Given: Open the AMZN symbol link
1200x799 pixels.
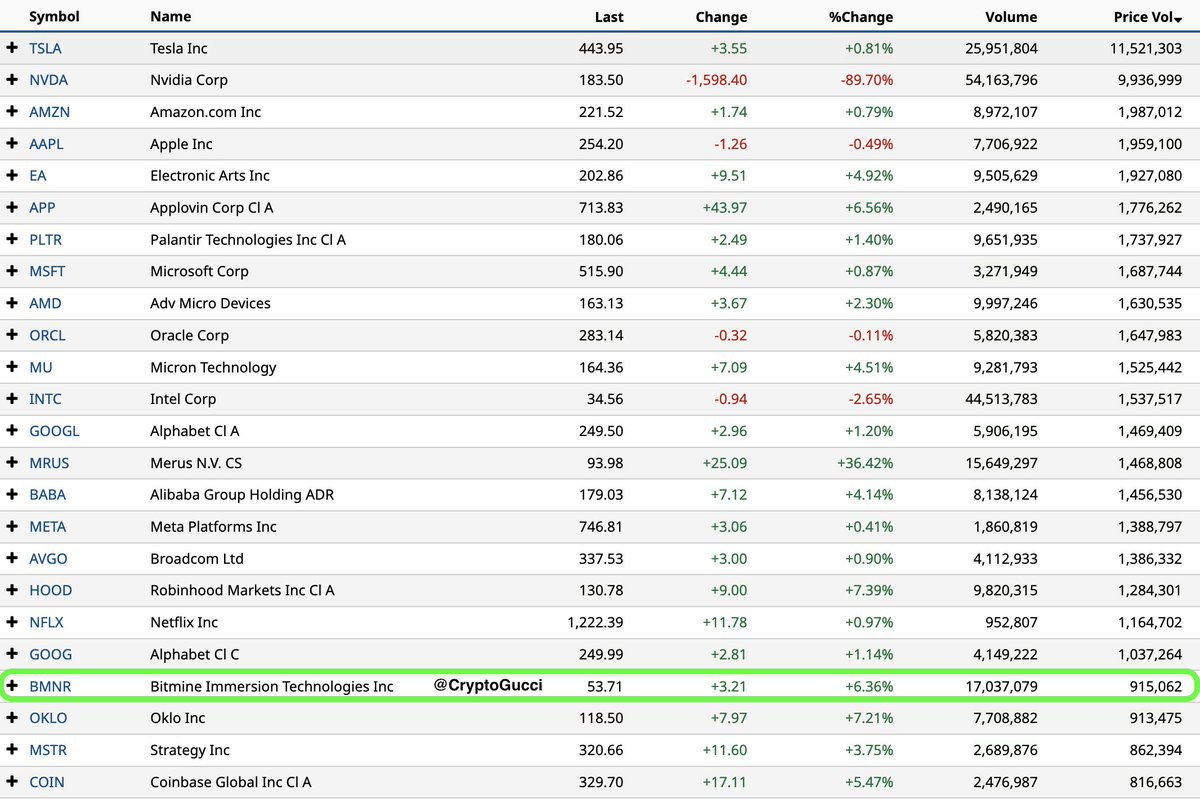Looking at the screenshot, I should click(x=49, y=112).
